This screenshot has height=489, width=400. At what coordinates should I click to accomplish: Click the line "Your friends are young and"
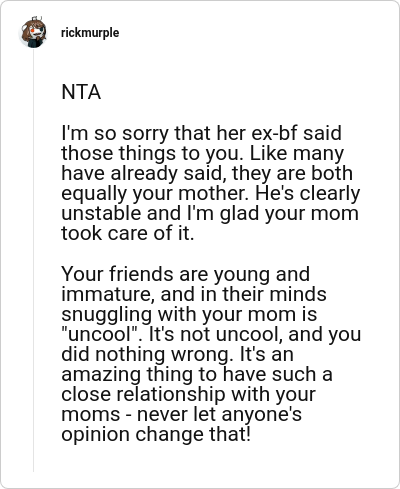pos(186,274)
